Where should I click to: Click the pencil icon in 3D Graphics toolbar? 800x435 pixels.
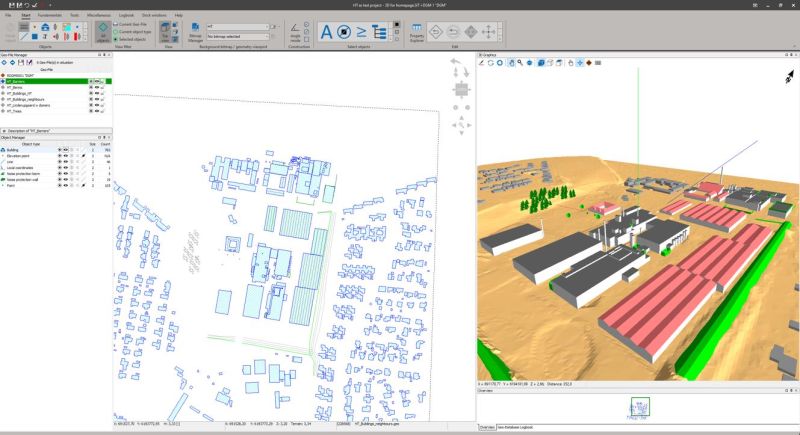481,63
